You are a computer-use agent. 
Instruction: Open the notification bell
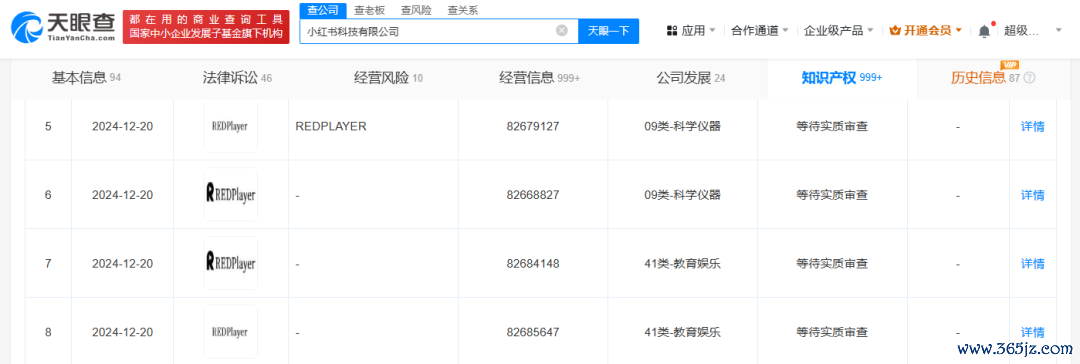pyautogui.click(x=984, y=31)
